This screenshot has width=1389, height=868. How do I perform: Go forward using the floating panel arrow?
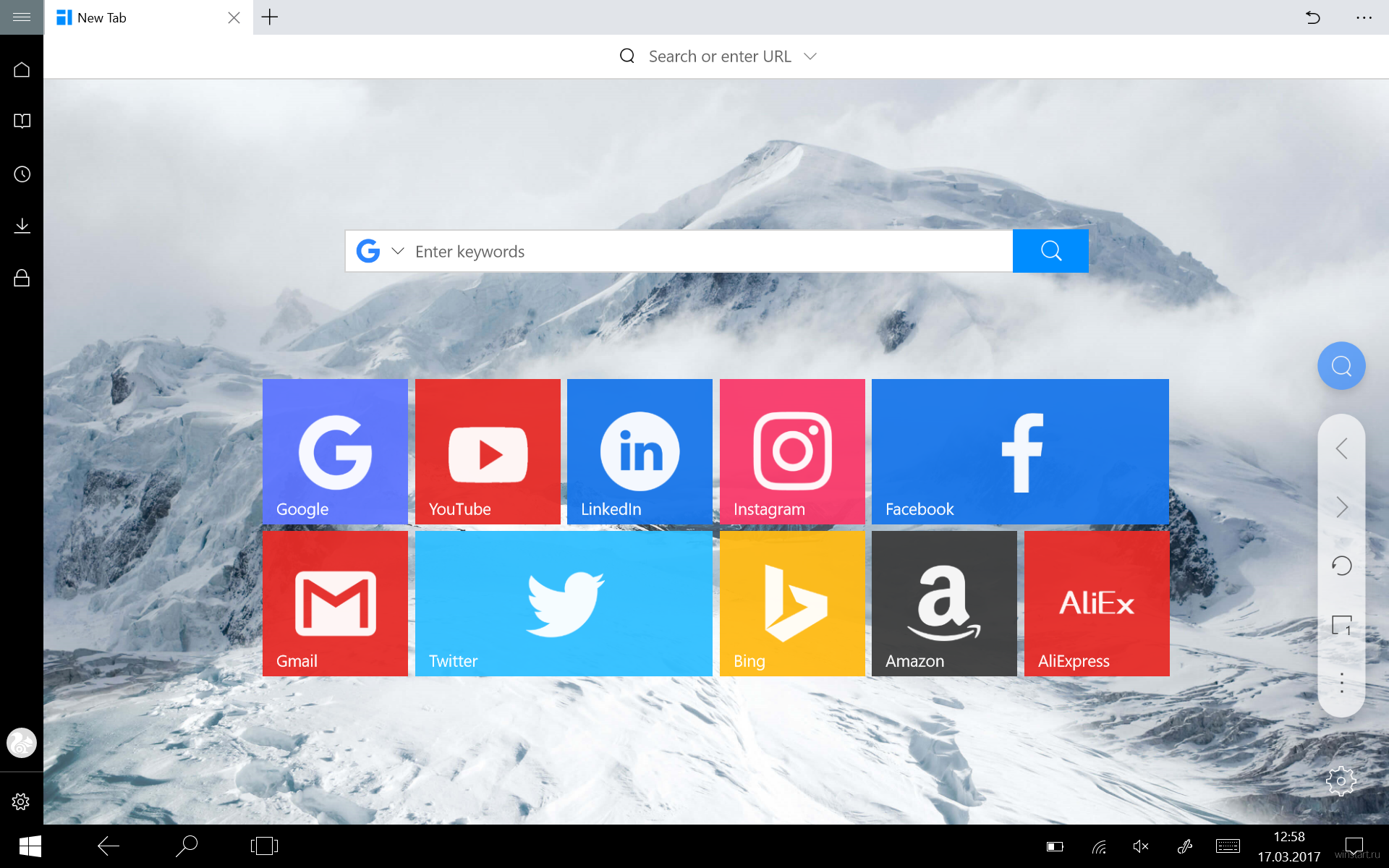coord(1341,507)
